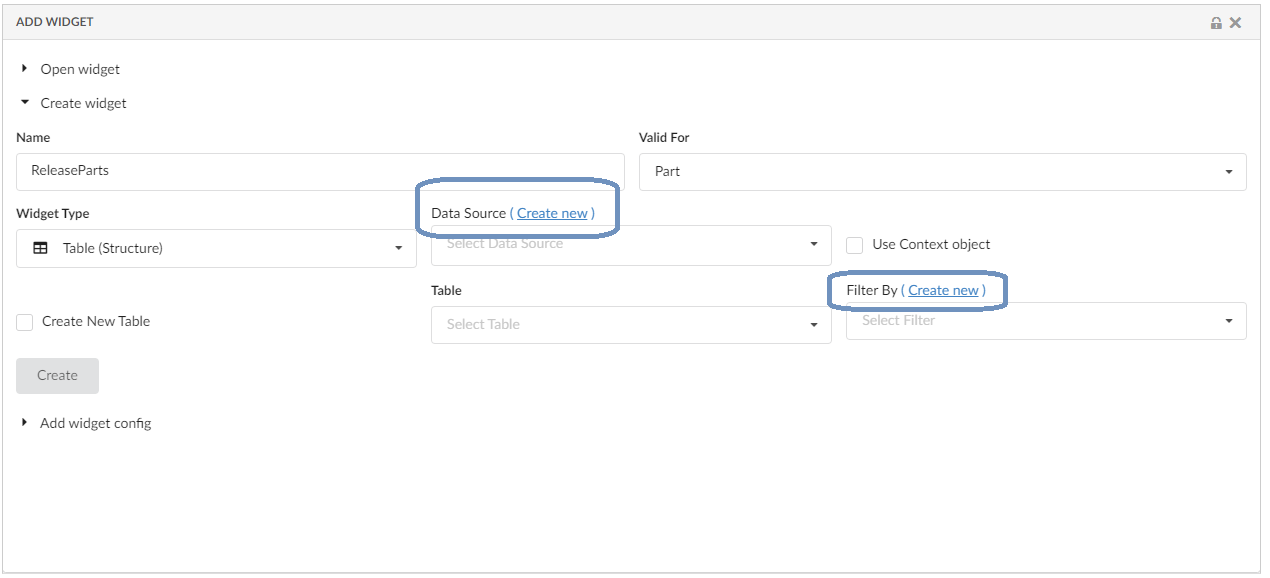Click the lock icon in dialog header

[1216, 23]
